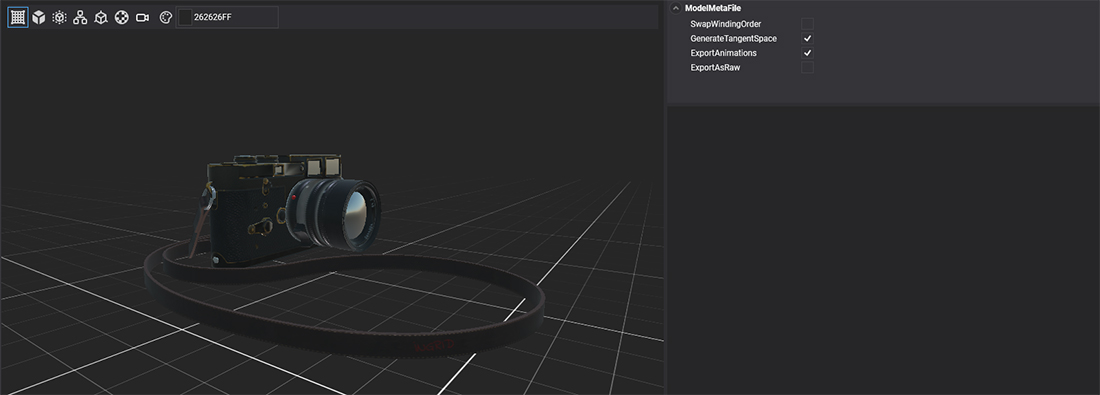The height and width of the screenshot is (395, 1100).
Task: Click the ExportAsRaw property label
Action: (x=715, y=67)
